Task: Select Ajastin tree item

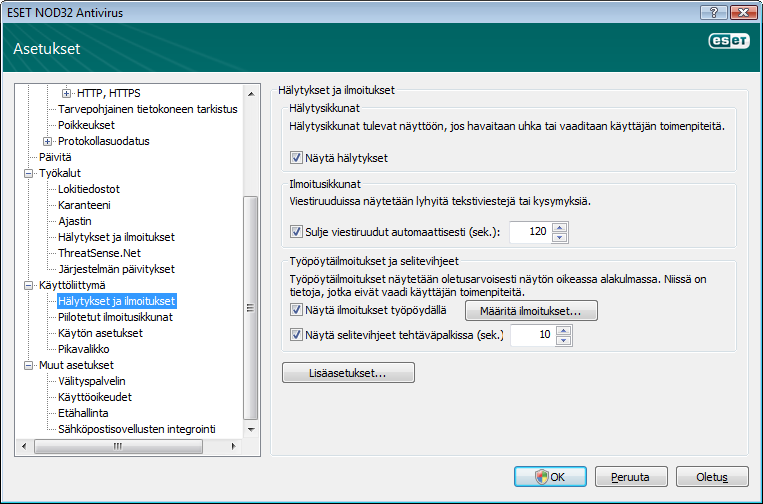Action: coord(74,221)
